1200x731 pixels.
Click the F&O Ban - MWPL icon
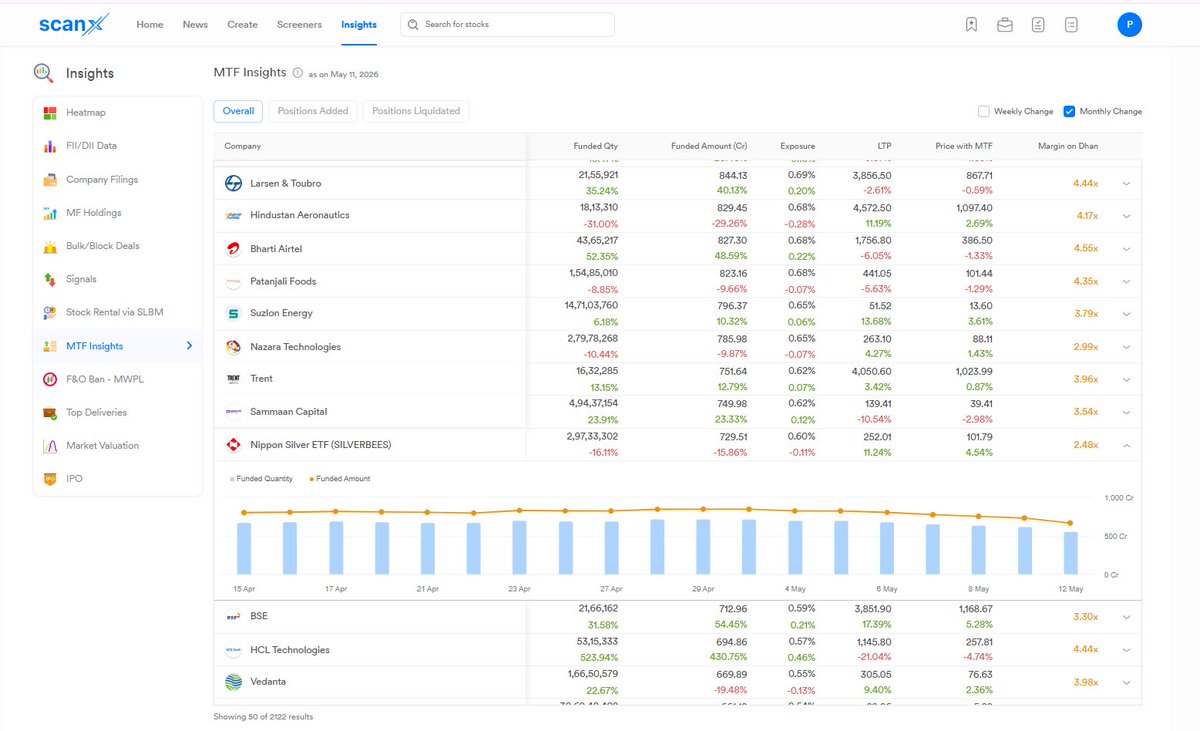50,379
